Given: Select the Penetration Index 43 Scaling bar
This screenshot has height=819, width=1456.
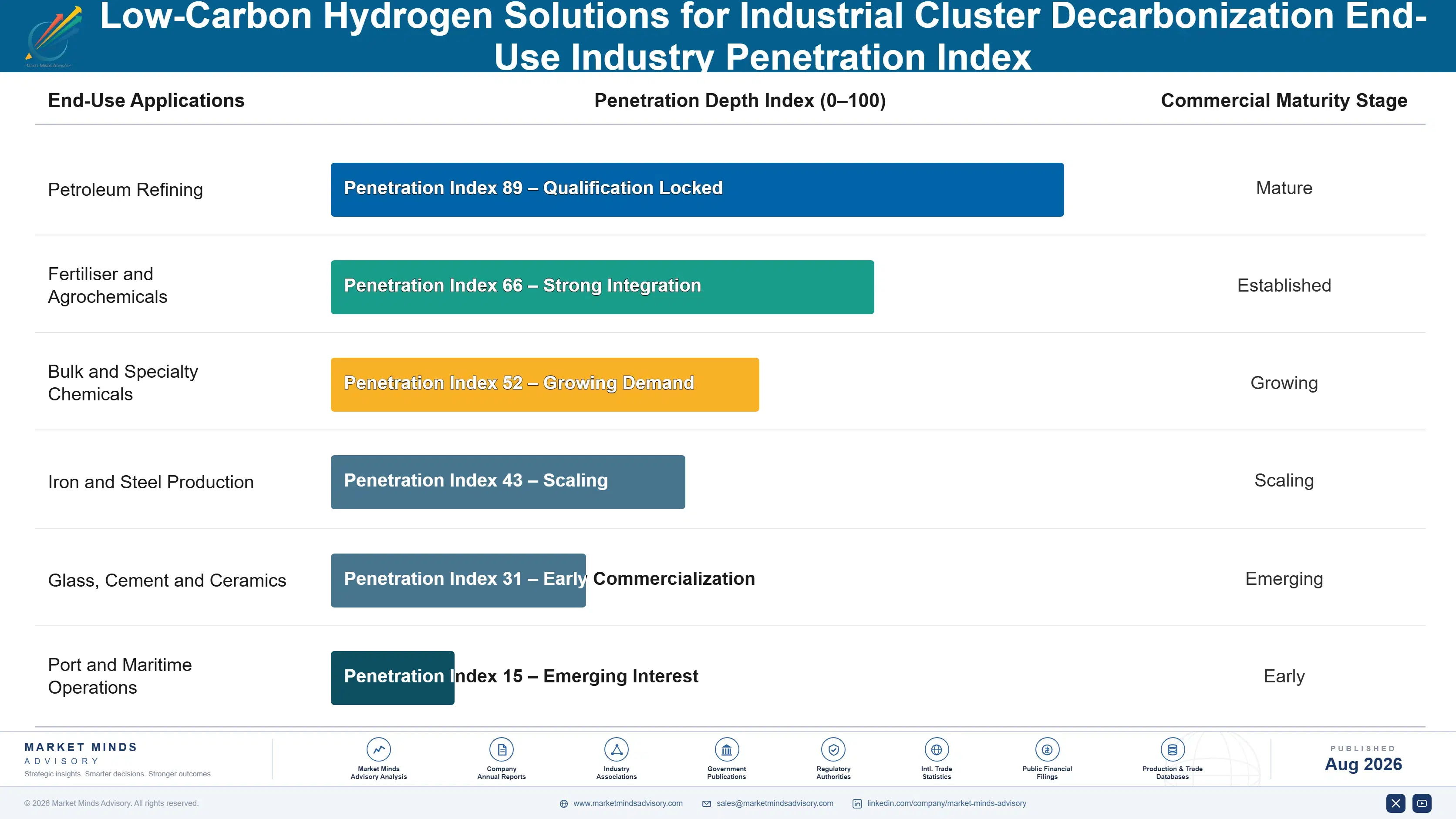Looking at the screenshot, I should click(508, 482).
